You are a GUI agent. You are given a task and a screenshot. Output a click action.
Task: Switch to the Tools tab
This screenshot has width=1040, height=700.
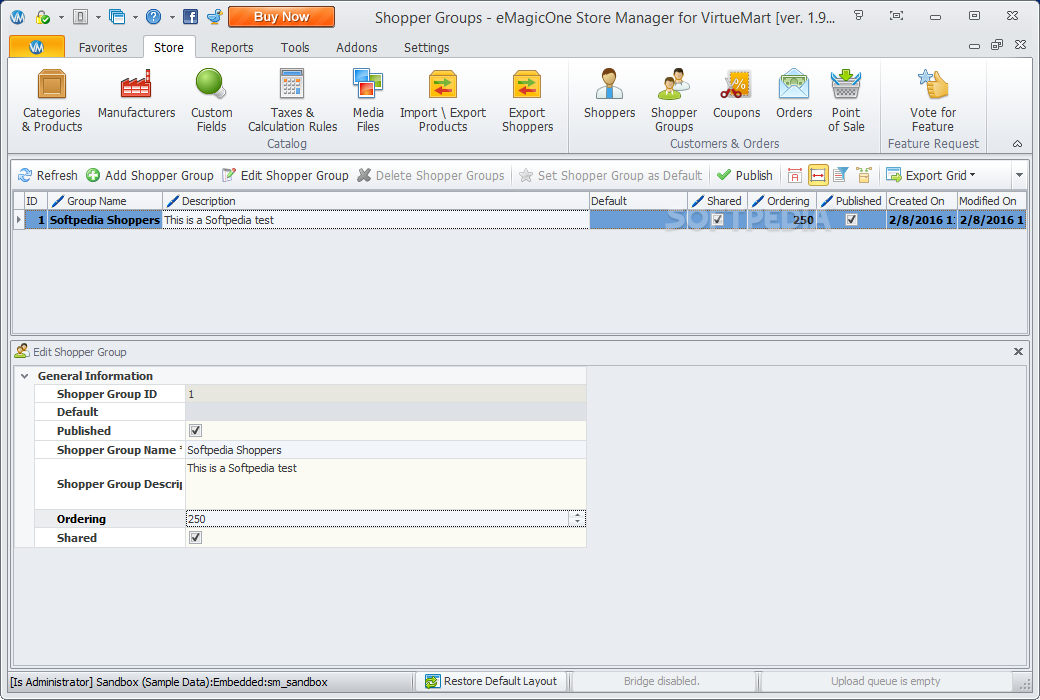pos(294,48)
